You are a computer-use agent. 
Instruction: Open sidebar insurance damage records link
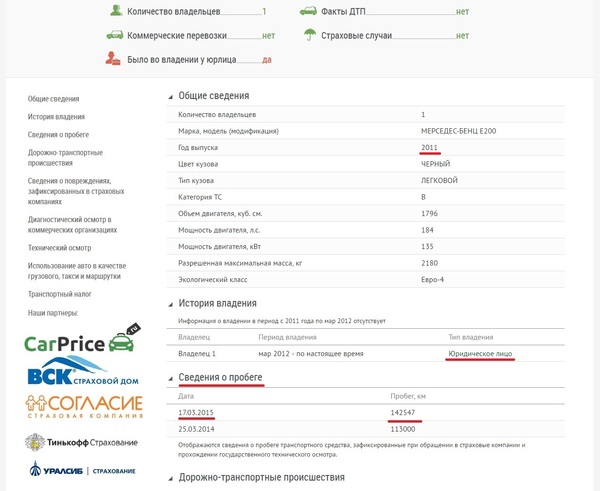tap(76, 191)
